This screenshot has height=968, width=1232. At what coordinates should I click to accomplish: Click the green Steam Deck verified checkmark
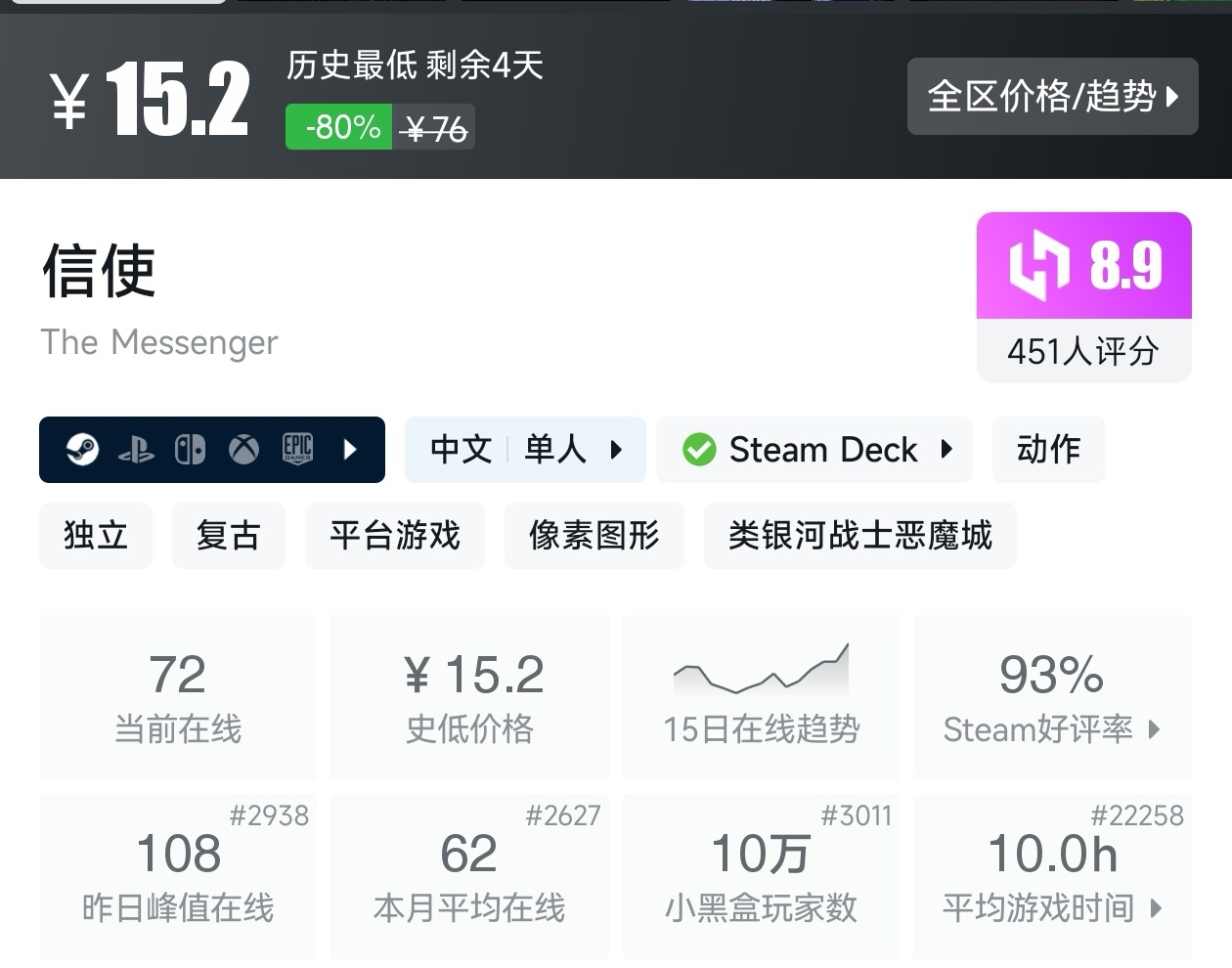click(x=699, y=450)
